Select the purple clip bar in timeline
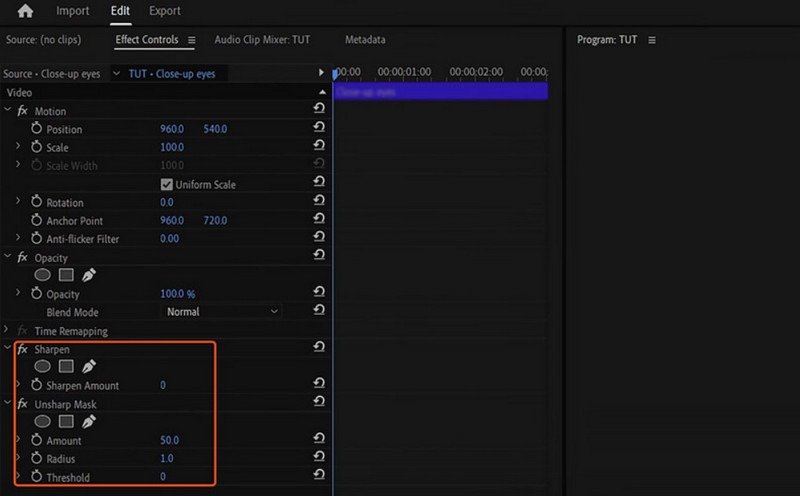This screenshot has height=496, width=800. tap(440, 92)
